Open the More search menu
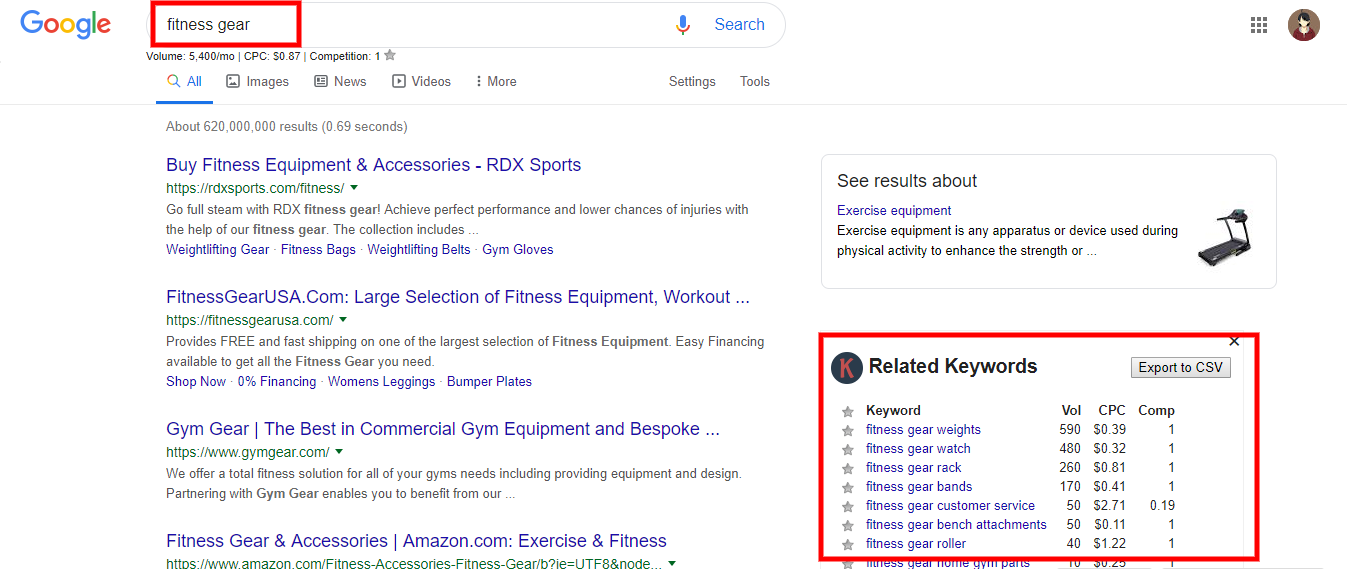 click(495, 82)
